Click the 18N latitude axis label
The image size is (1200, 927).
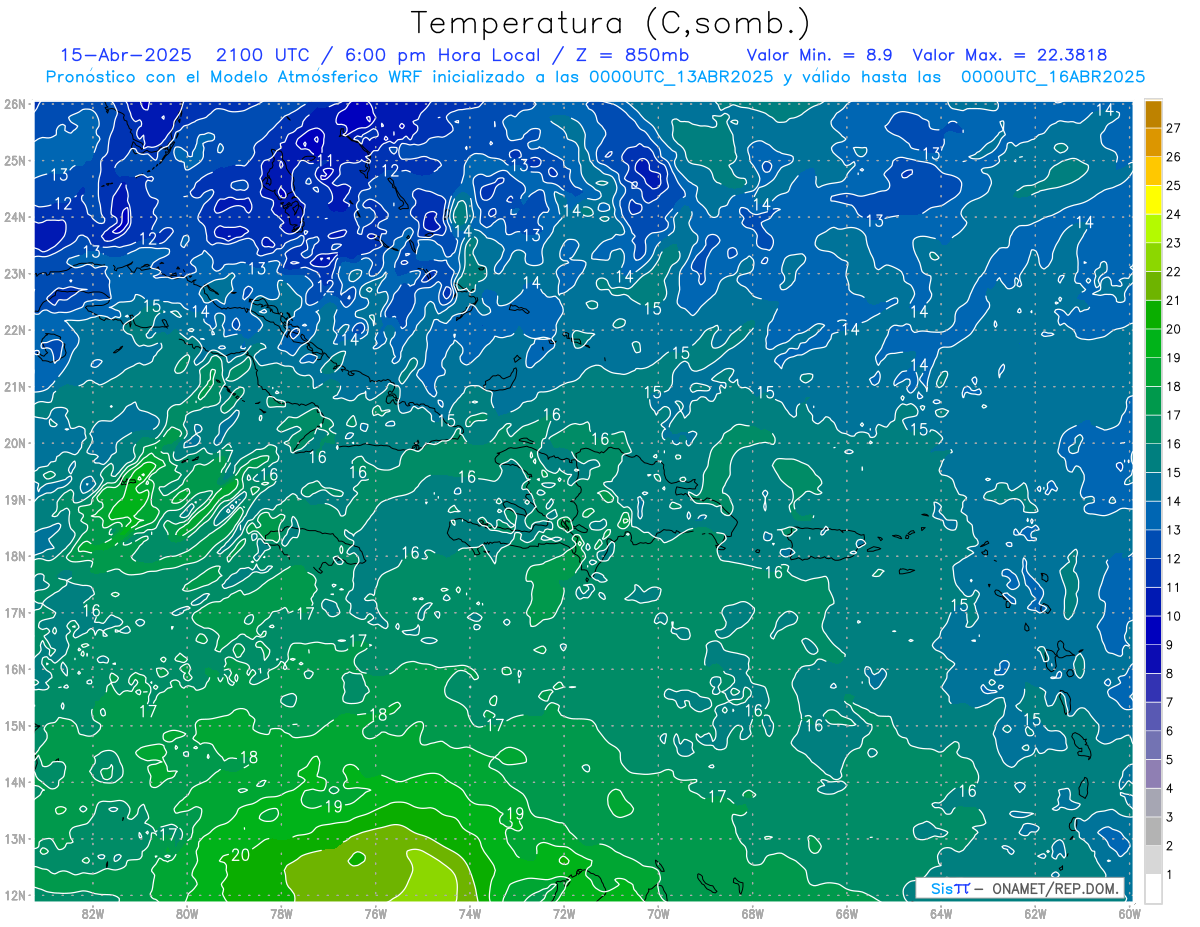[x=14, y=556]
